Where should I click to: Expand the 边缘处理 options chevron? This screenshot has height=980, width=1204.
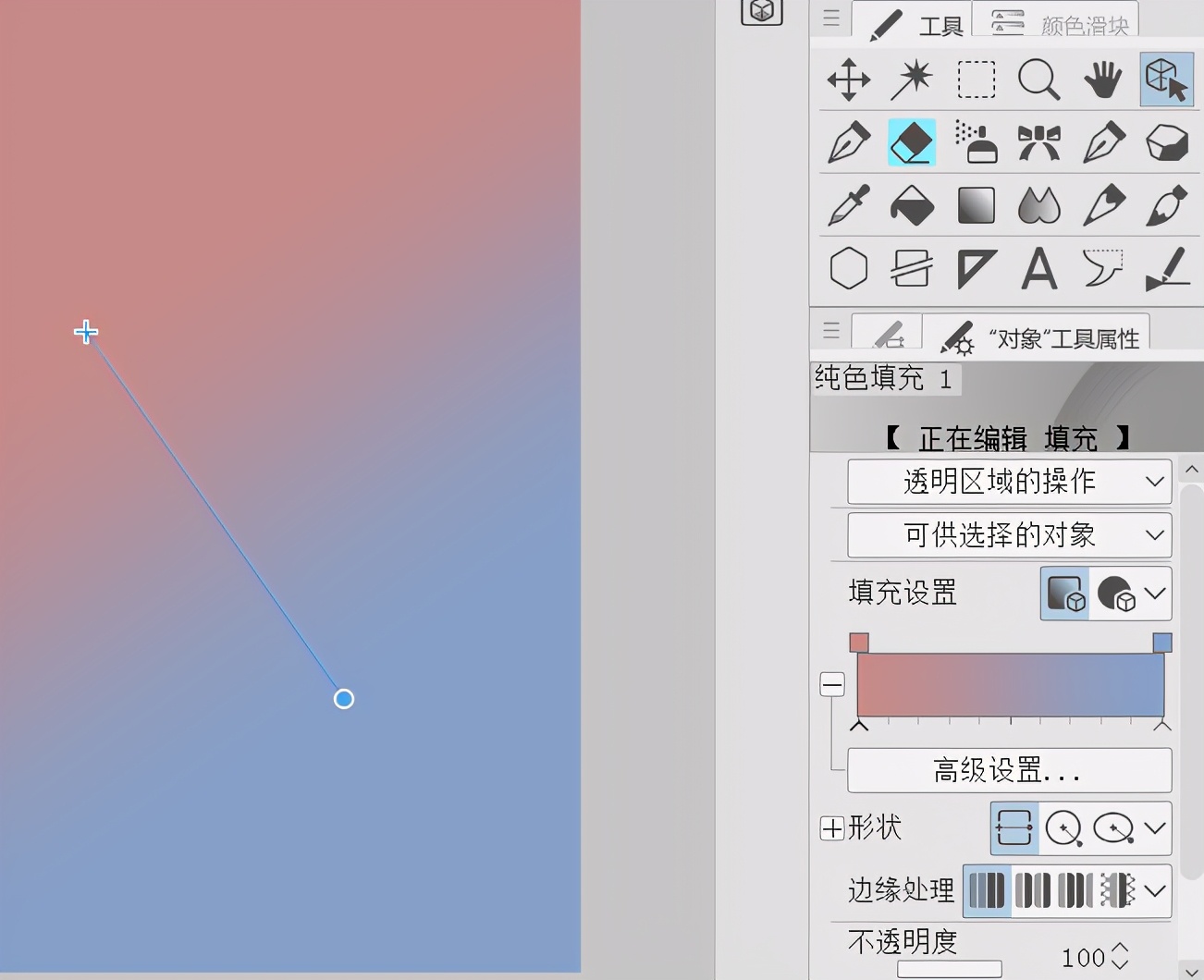[x=1155, y=890]
